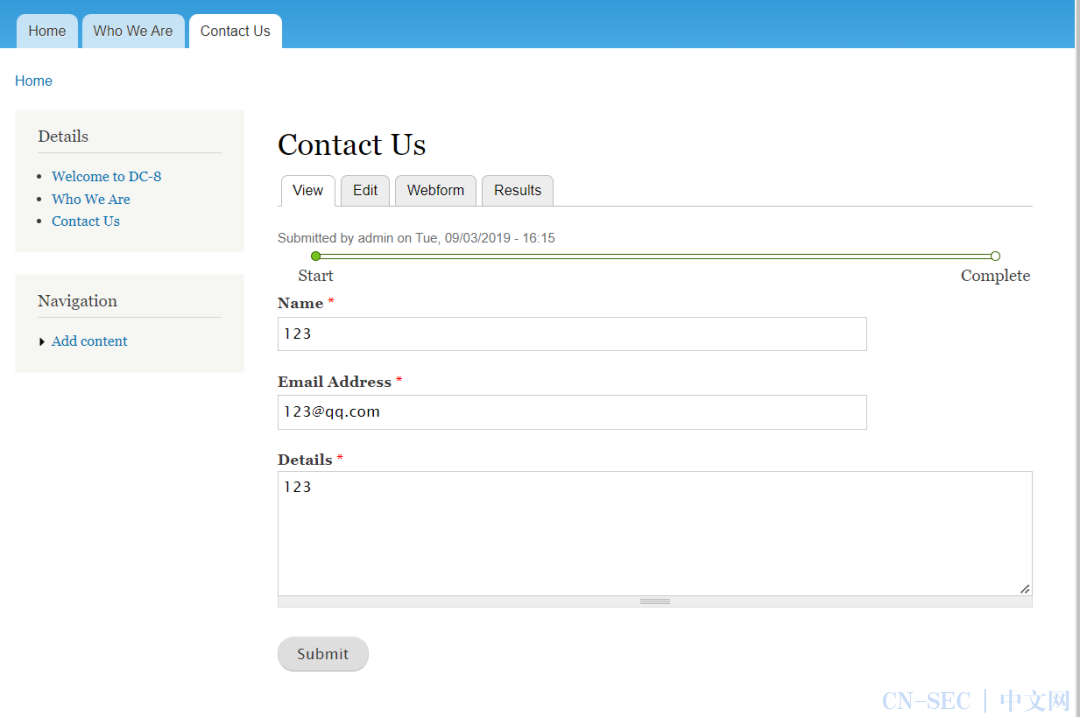Click the Start progress marker dot
The width and height of the screenshot is (1080, 717).
tap(316, 256)
